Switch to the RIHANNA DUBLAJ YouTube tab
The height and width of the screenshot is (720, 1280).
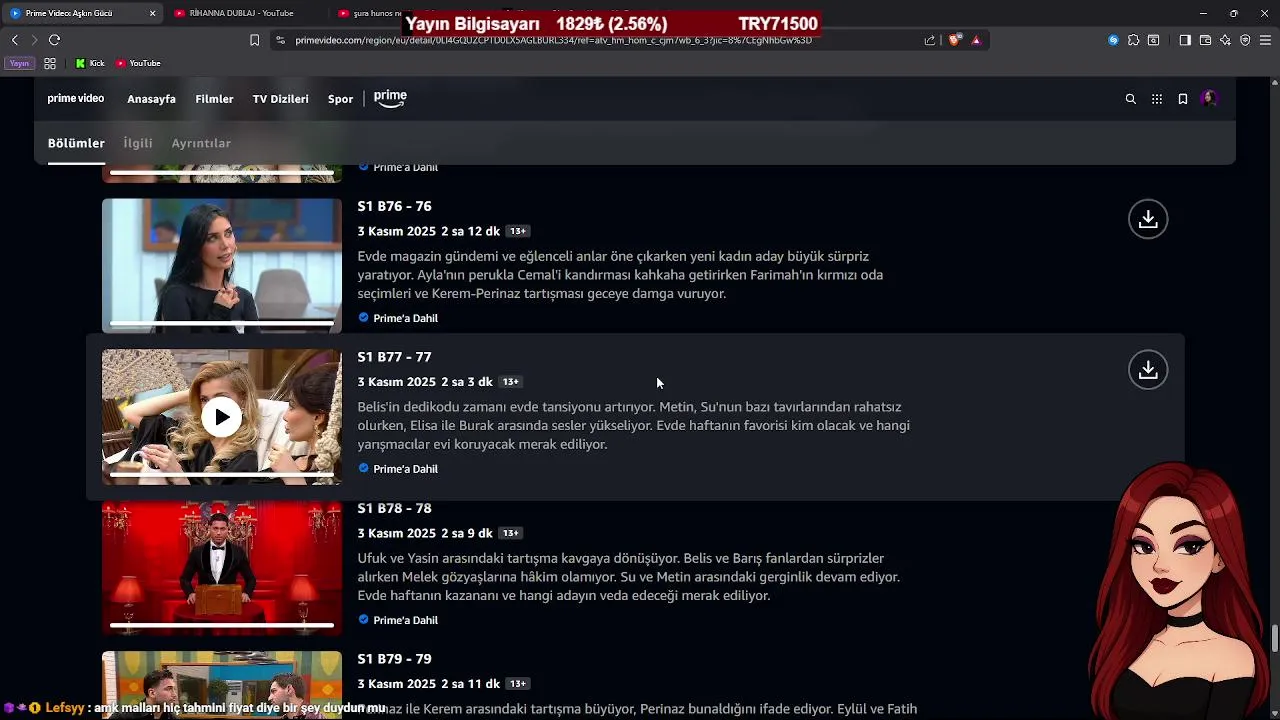(x=240, y=13)
